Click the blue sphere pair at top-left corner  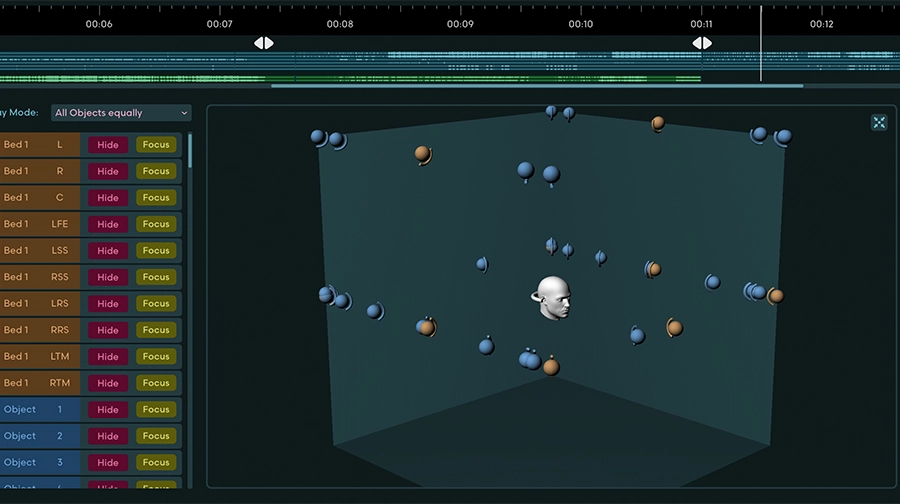tap(326, 138)
